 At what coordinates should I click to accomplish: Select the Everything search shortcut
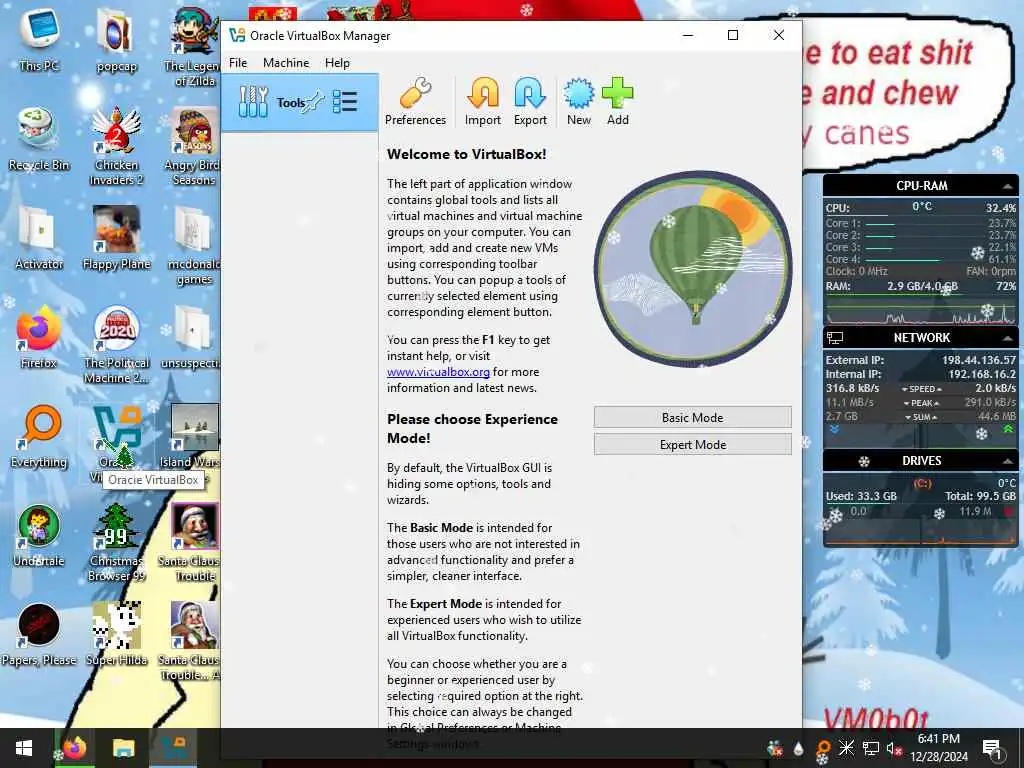[x=39, y=436]
